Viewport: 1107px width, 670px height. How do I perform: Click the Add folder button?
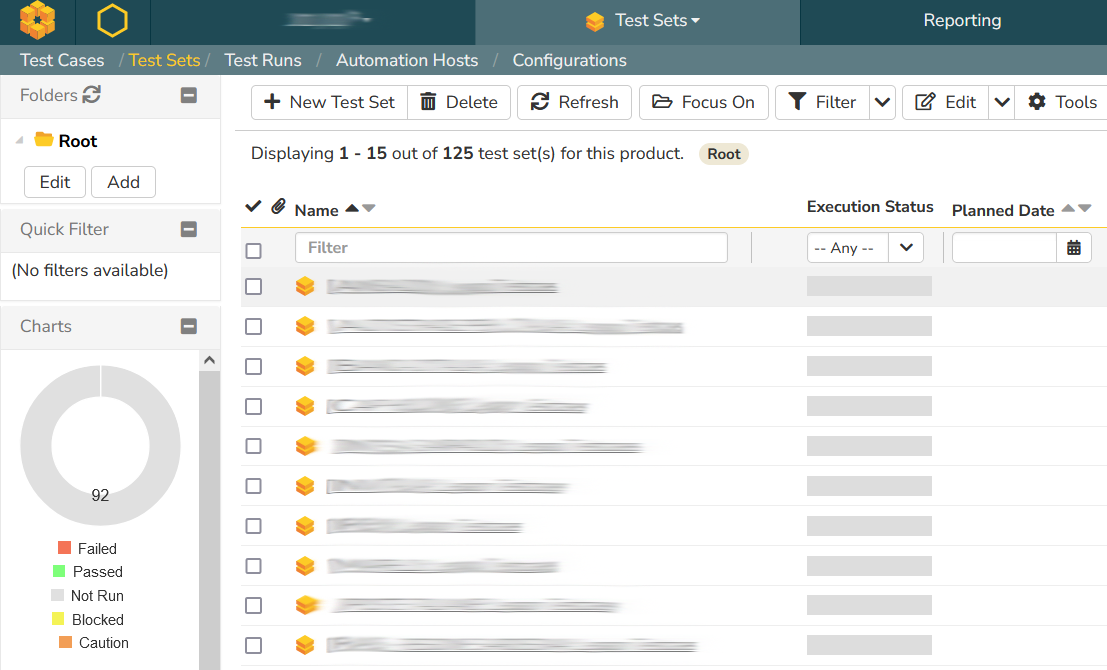(x=123, y=182)
